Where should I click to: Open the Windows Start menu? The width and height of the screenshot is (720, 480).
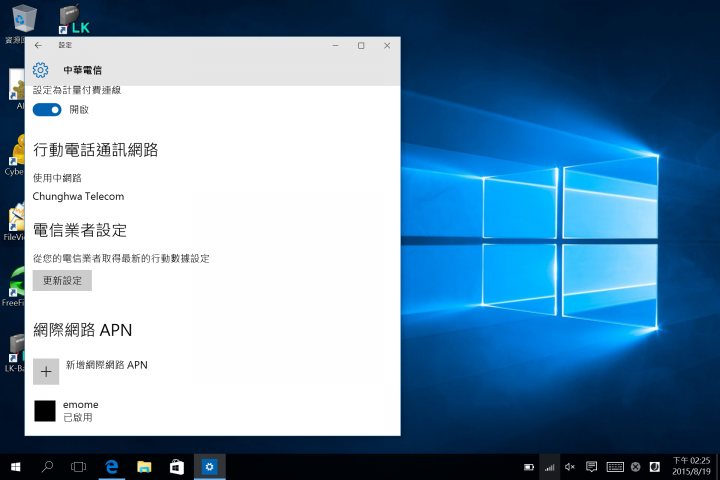15,467
